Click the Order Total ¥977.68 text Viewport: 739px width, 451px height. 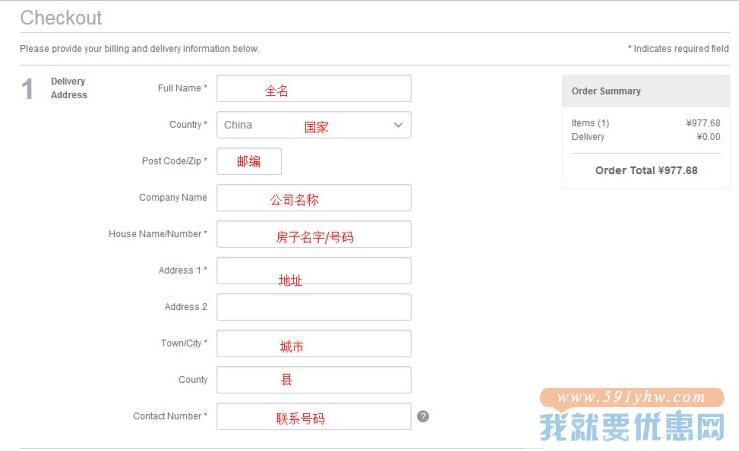[646, 171]
